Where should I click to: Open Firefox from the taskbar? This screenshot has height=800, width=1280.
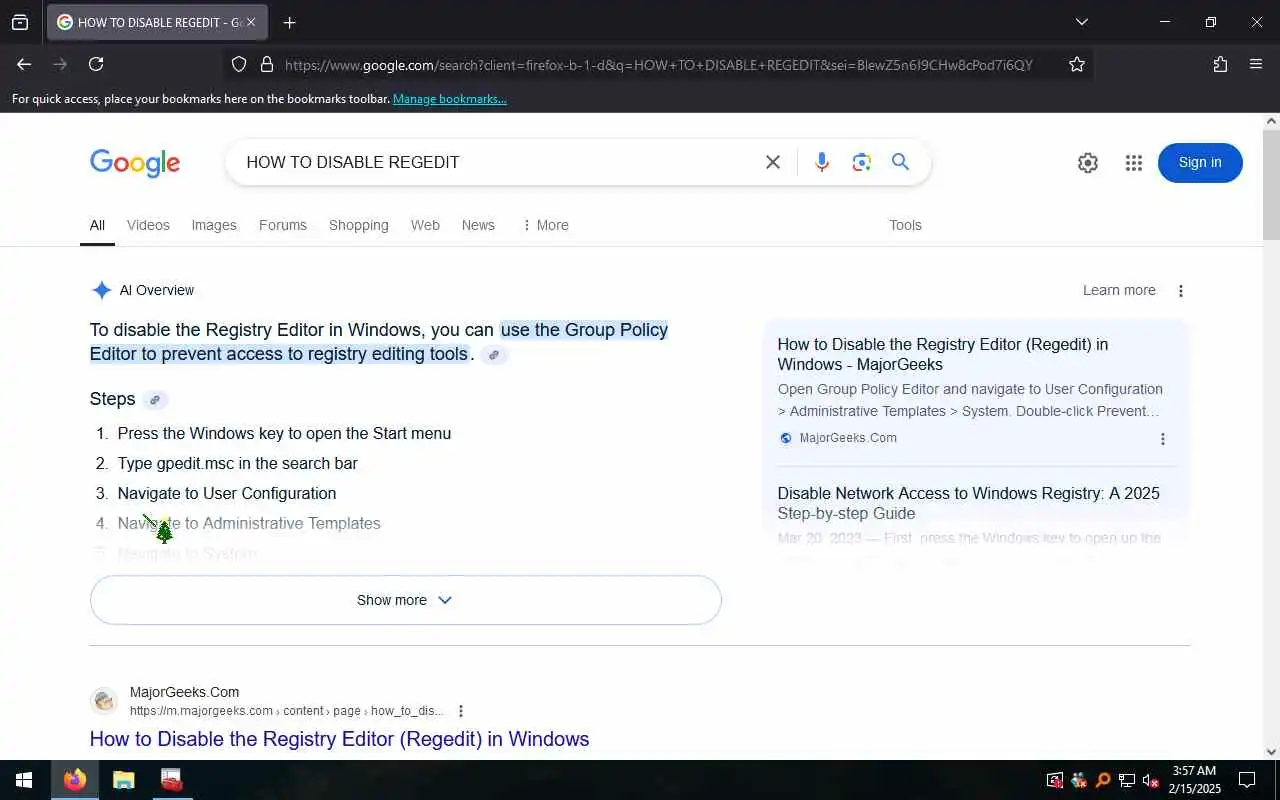75,780
